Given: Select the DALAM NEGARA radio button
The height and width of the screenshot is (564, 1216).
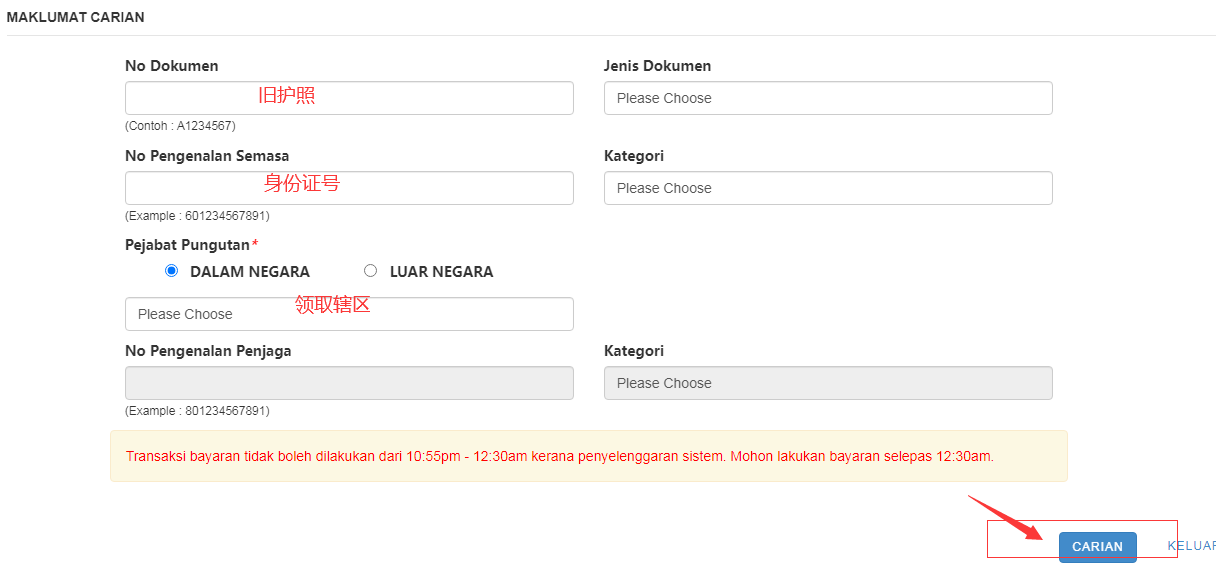Looking at the screenshot, I should [171, 271].
